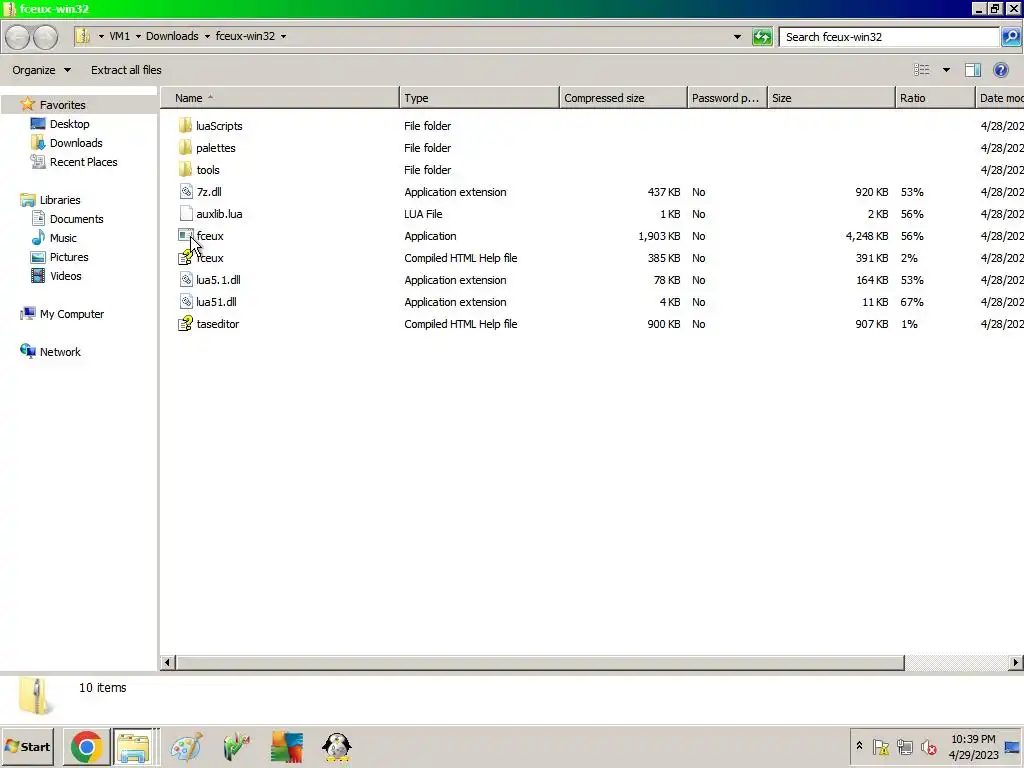Select the 7z.dll file icon
The height and width of the screenshot is (768, 1024).
coord(185,192)
